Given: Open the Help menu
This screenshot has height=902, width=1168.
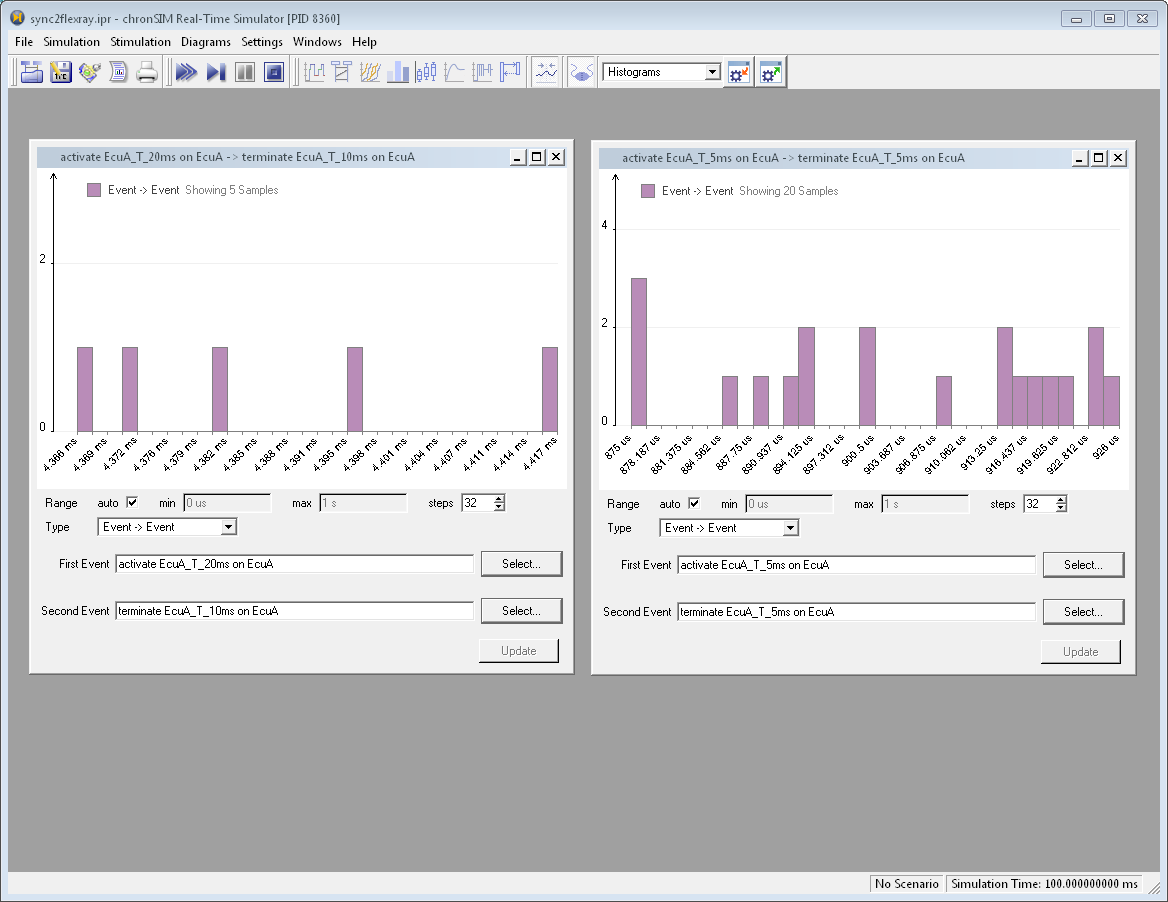Looking at the screenshot, I should (364, 42).
